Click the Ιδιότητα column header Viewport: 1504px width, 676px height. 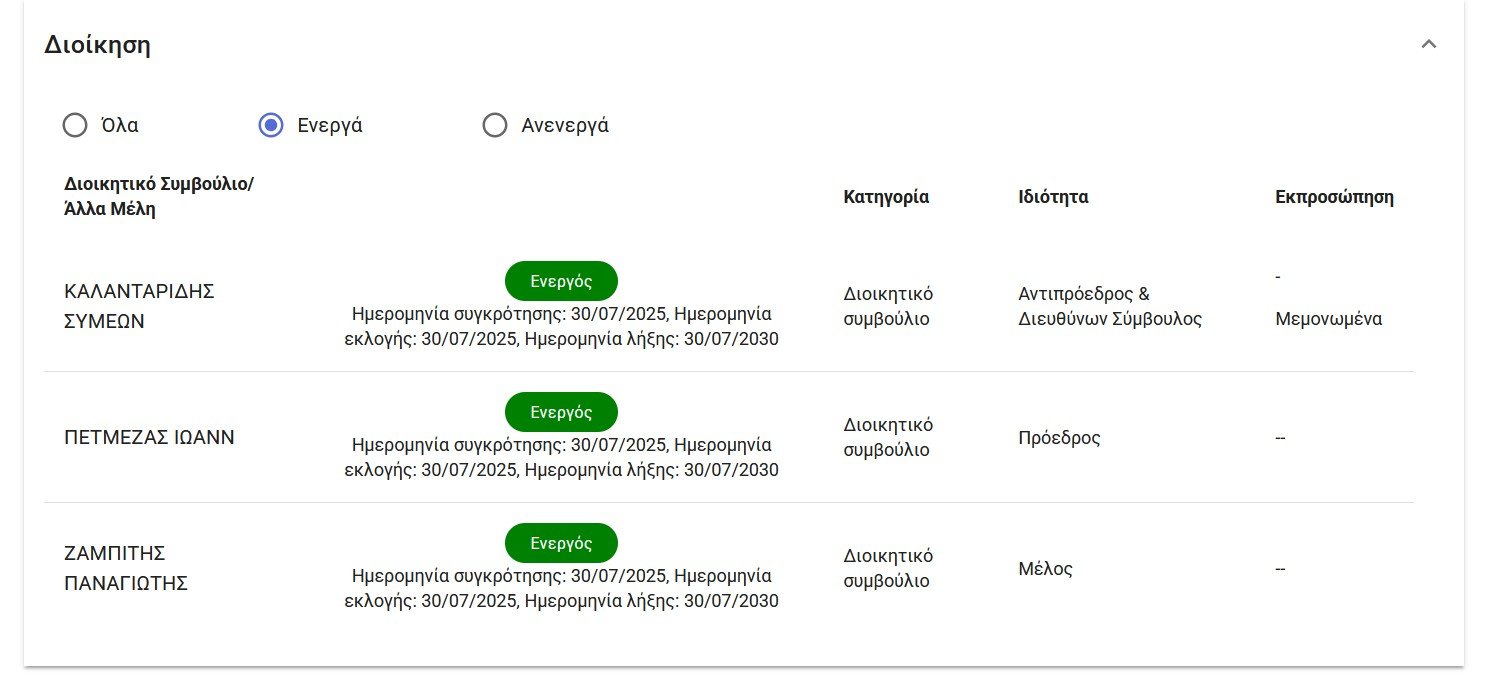(1053, 197)
